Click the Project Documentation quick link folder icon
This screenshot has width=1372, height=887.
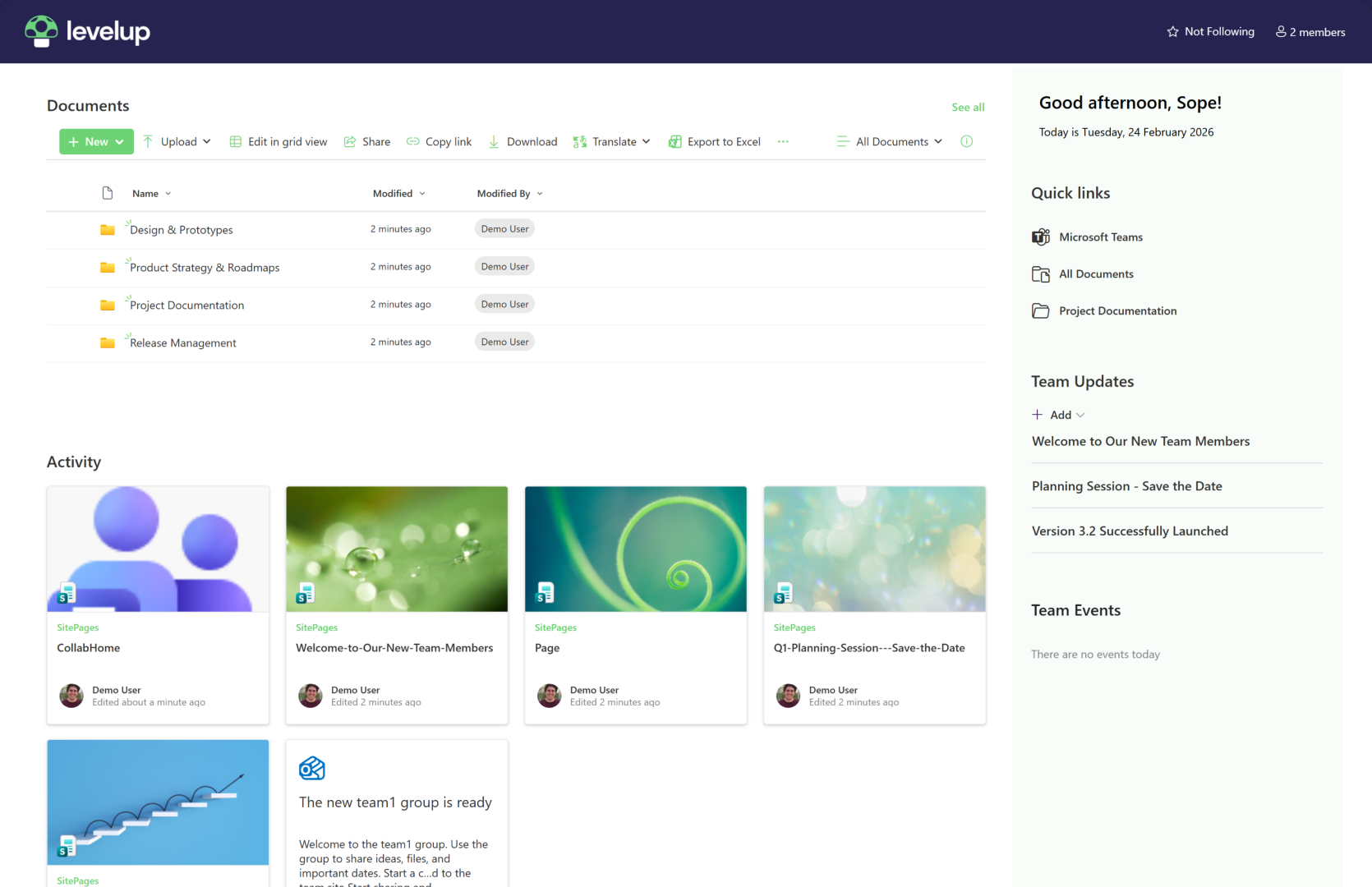coord(1041,311)
